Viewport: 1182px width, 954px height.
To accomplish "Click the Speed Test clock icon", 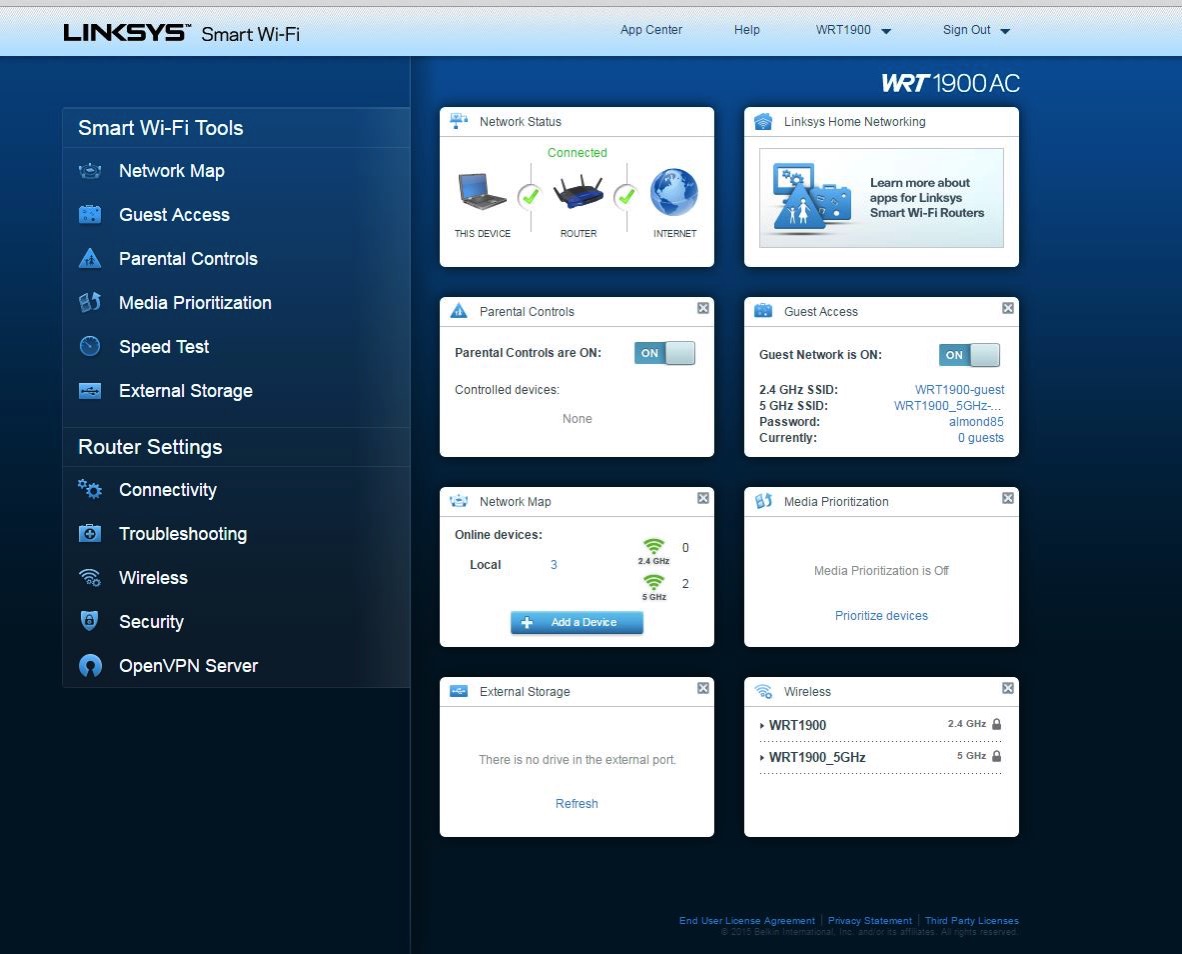I will coord(90,346).
